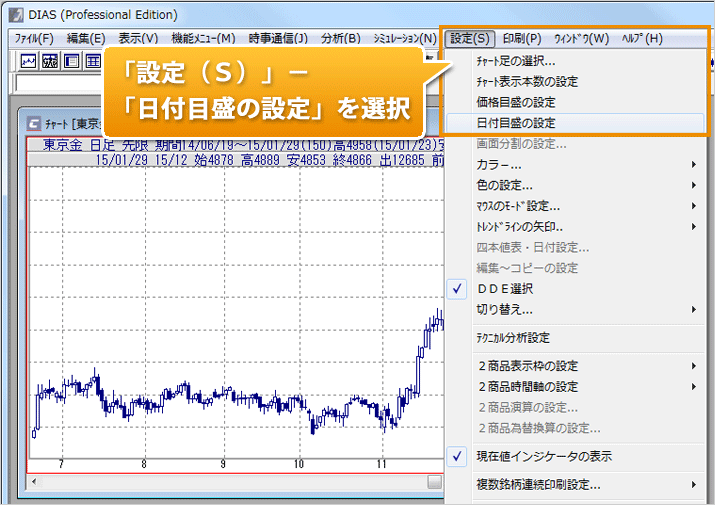Click the line chart toolbar icon
Viewport: 715px width, 505px height.
[28, 62]
